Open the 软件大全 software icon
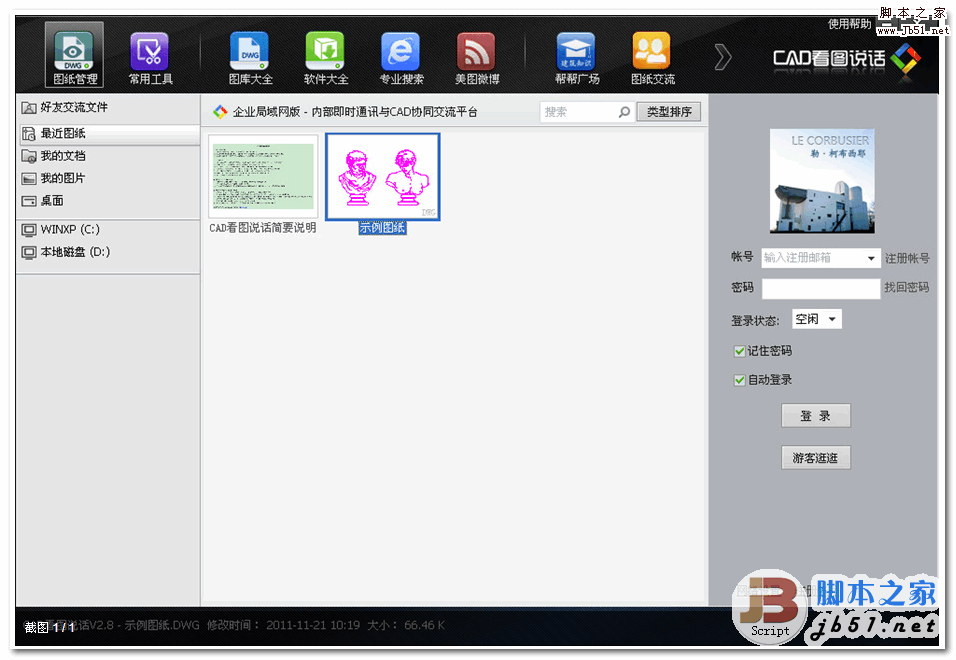This screenshot has width=956, height=660. (x=326, y=57)
